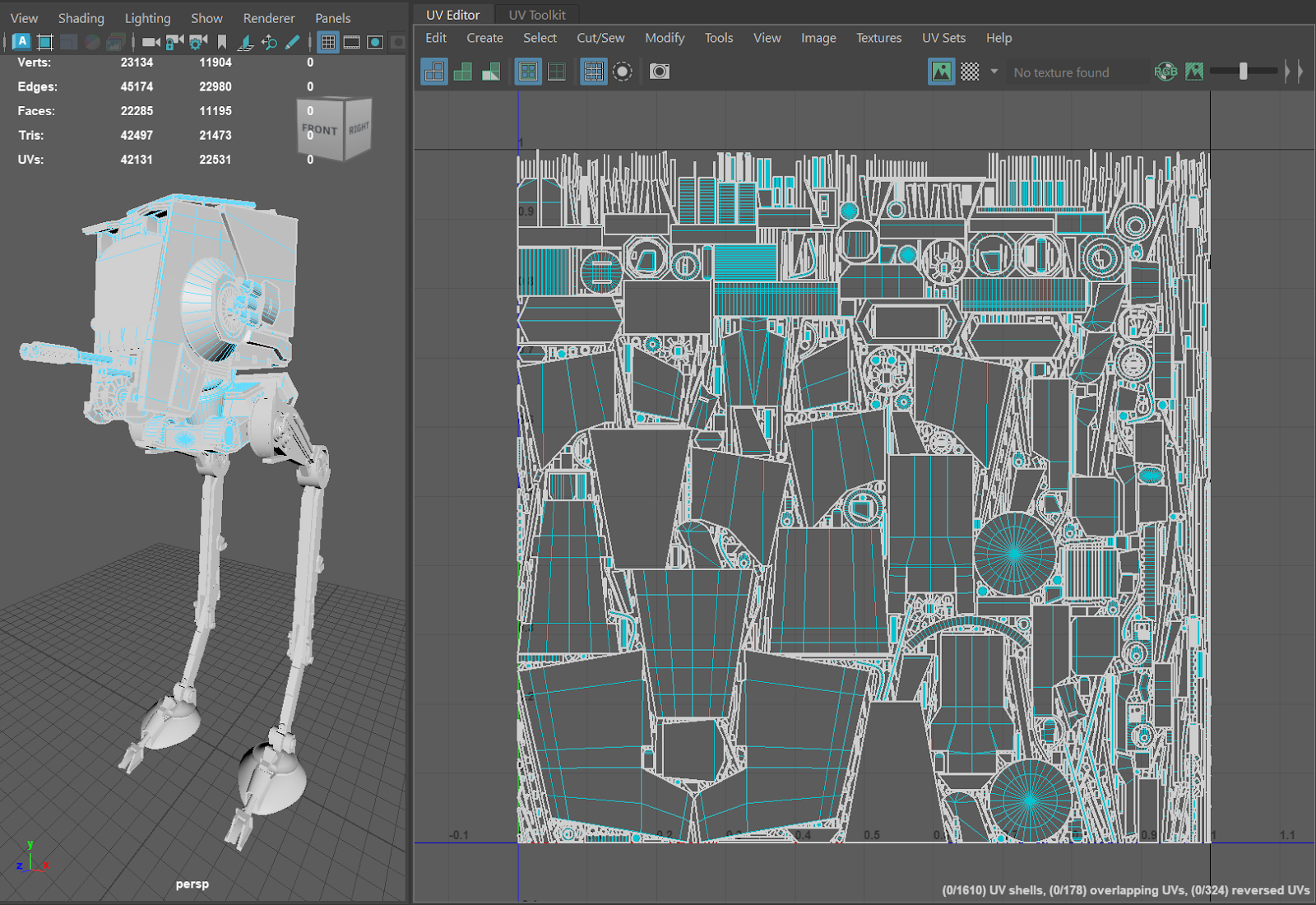Click the persp camera label
The image size is (1316, 905).
point(192,884)
